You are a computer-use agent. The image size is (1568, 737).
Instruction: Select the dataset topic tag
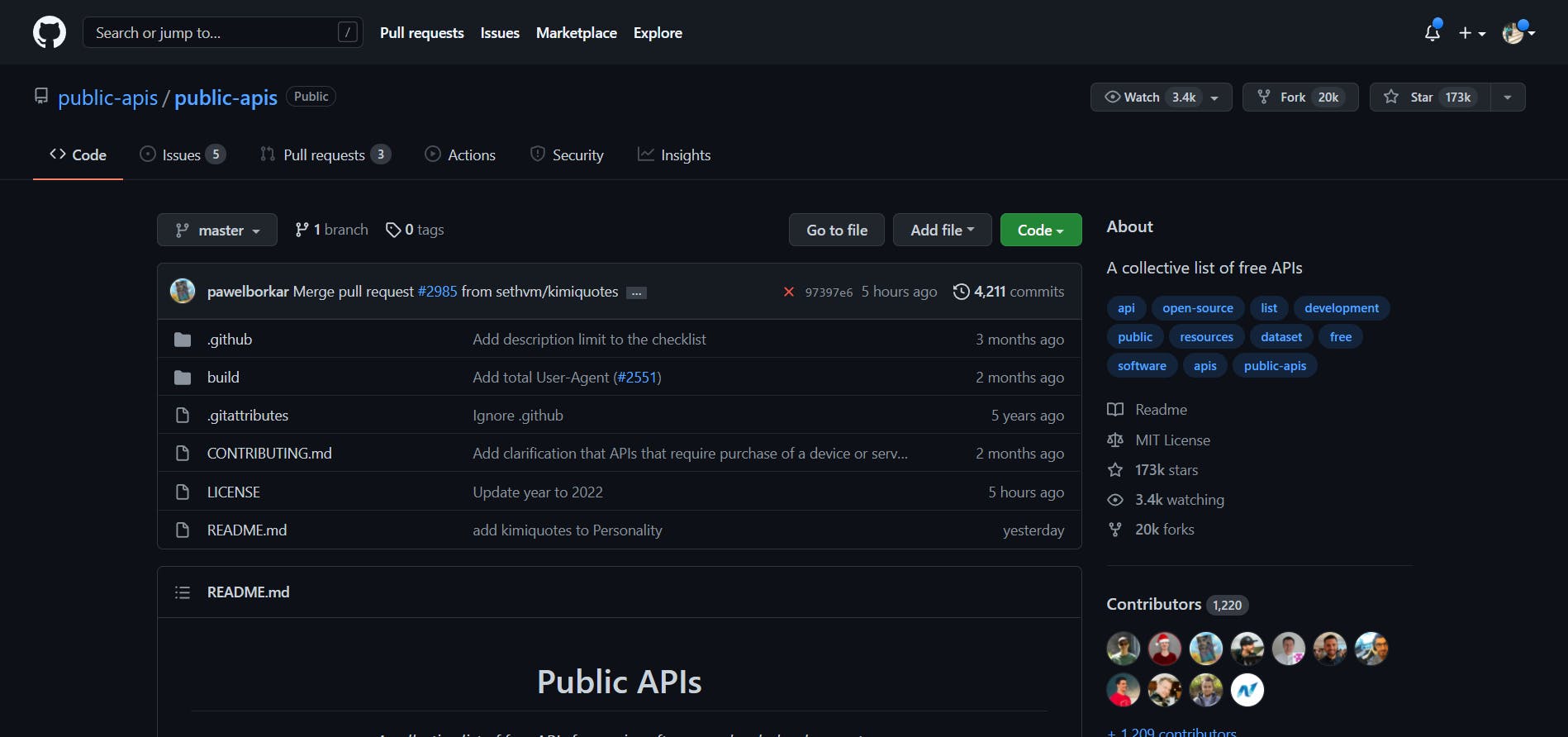point(1281,337)
